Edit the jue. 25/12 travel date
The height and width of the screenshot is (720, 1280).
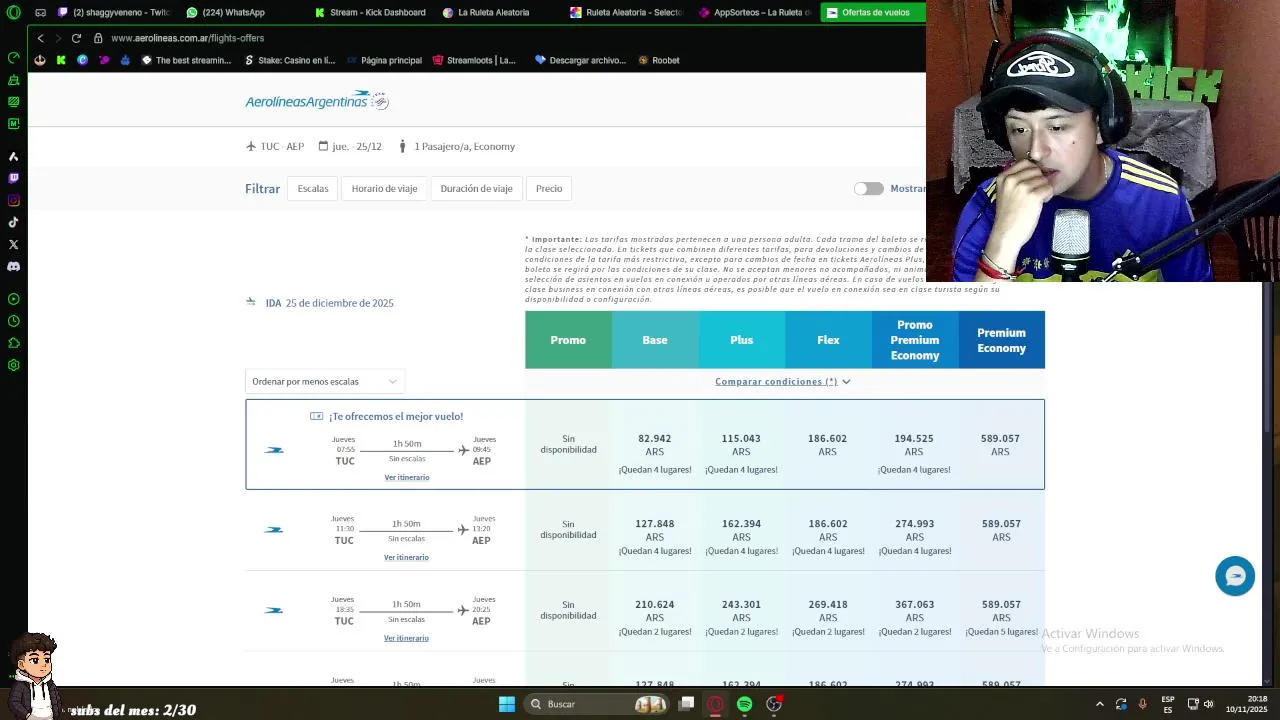[350, 146]
